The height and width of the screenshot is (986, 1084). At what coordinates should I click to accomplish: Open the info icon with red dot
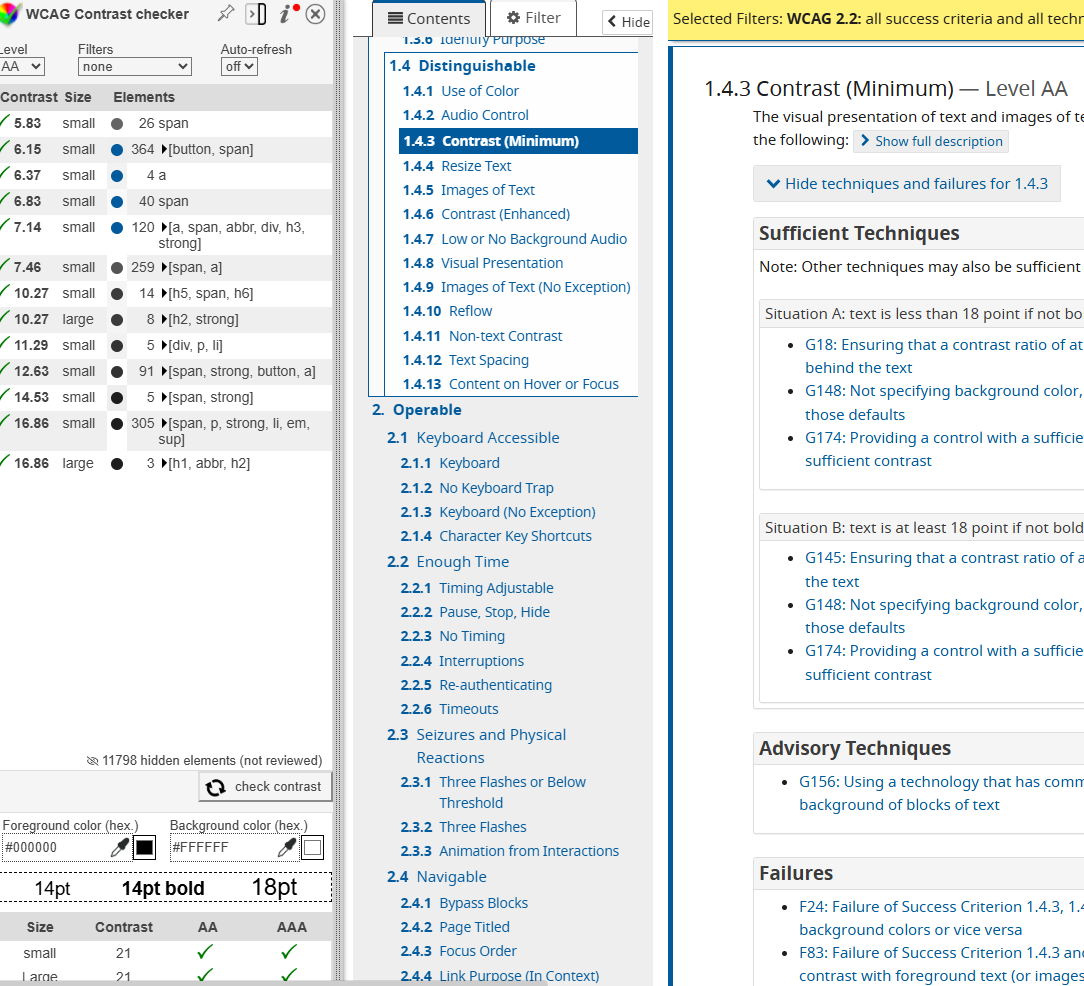[x=287, y=14]
